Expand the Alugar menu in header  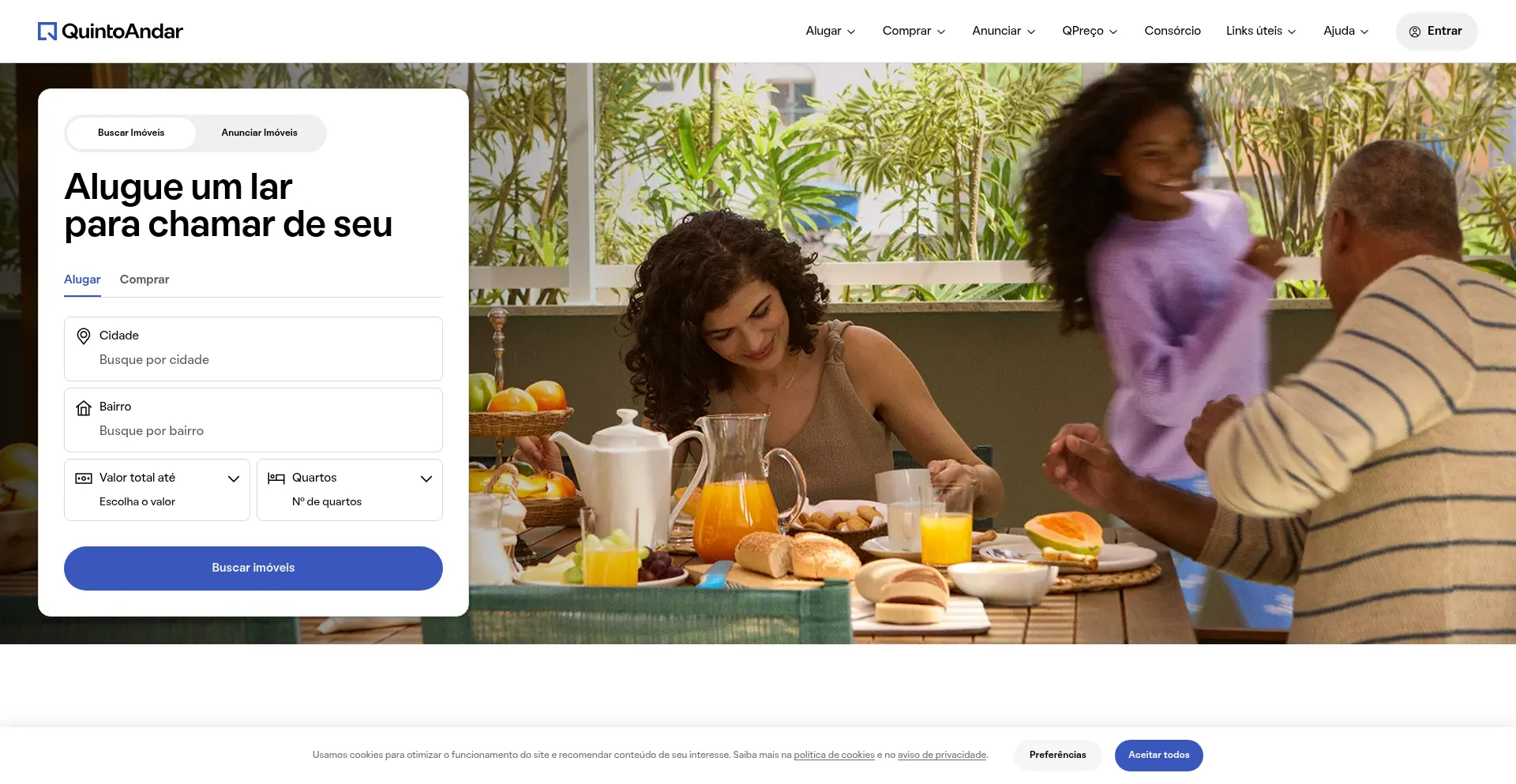830,31
